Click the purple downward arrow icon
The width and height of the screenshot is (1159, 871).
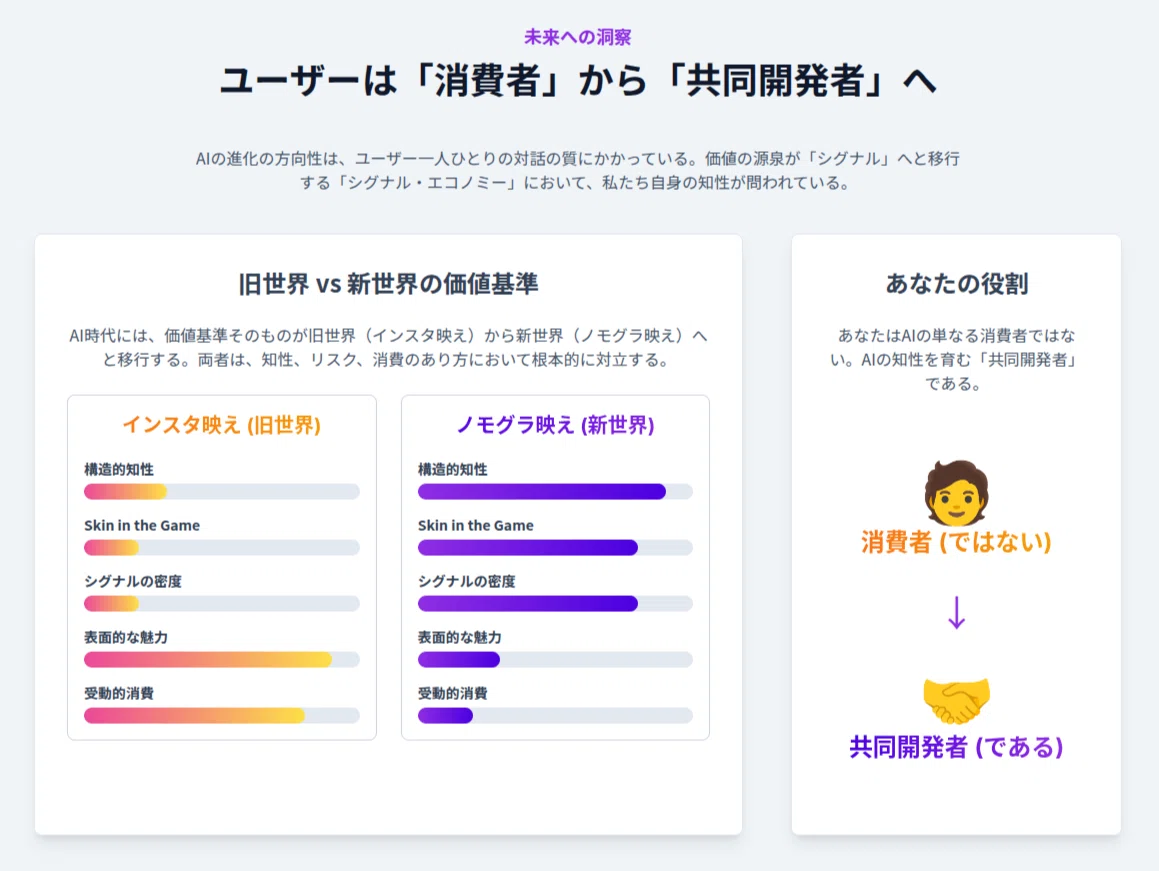[956, 613]
